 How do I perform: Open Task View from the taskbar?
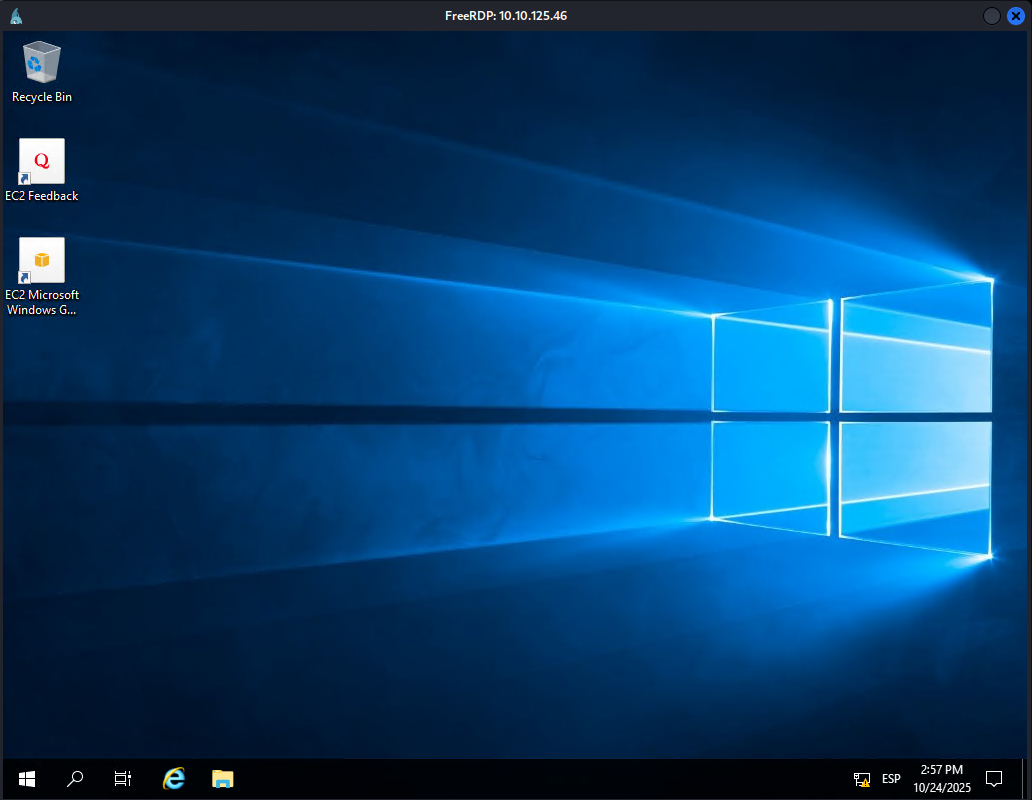tap(123, 779)
